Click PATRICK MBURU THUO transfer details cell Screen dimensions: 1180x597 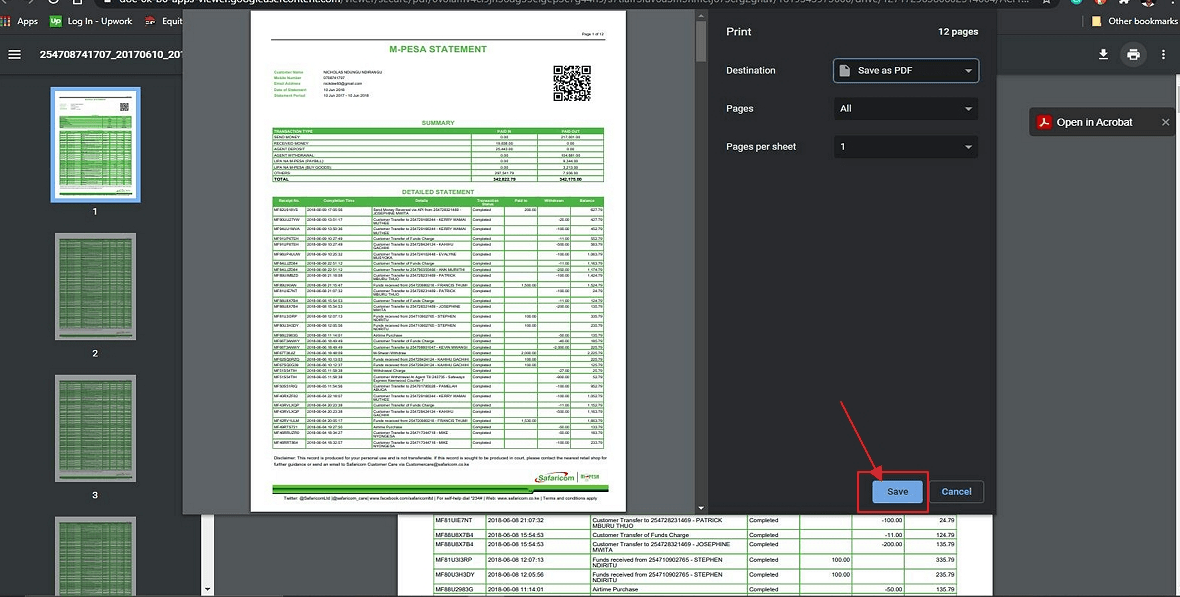pos(657,523)
